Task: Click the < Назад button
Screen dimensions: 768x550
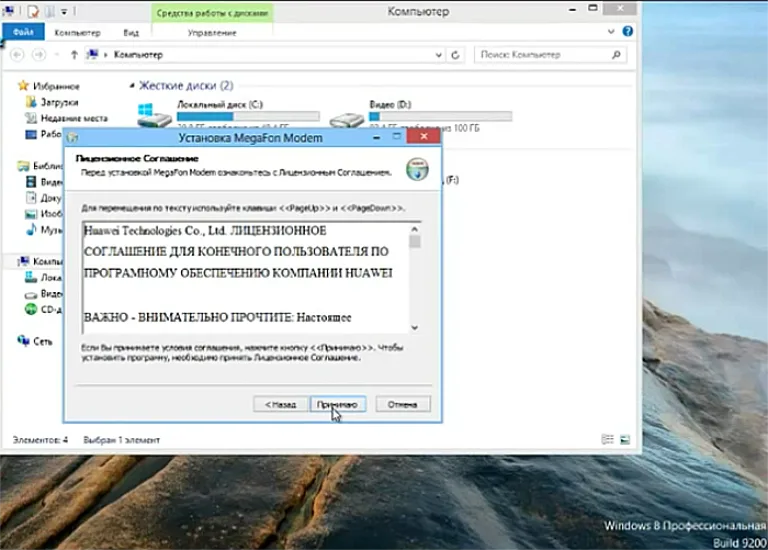Action: (280, 405)
